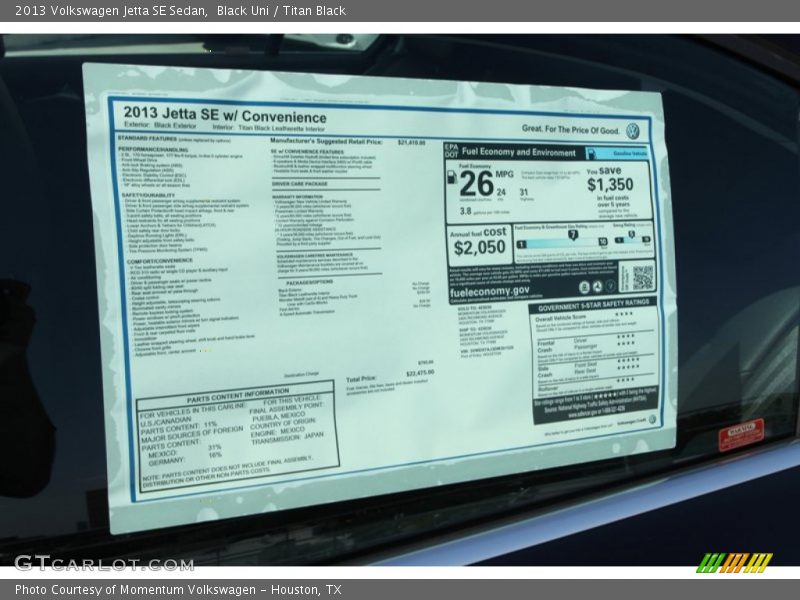Viewport: 800px width, 600px height.
Task: Click the '$21,410.00' retail price
Action: (411, 143)
